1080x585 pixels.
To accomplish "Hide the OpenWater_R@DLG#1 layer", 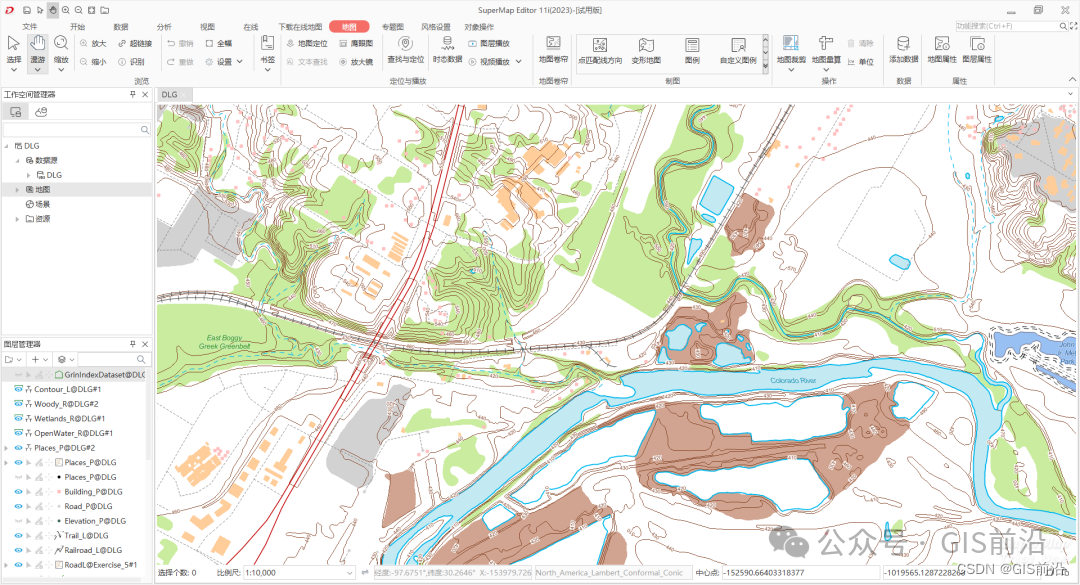I will pos(19,433).
